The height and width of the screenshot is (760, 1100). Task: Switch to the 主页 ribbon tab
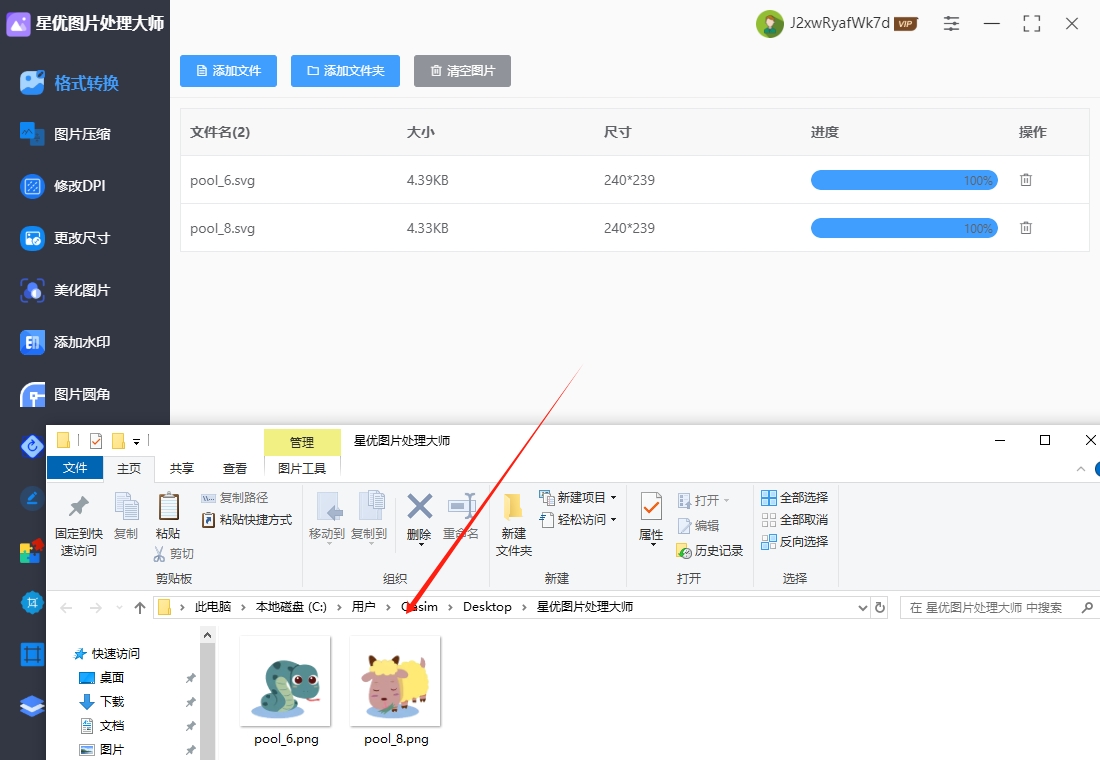click(x=129, y=468)
